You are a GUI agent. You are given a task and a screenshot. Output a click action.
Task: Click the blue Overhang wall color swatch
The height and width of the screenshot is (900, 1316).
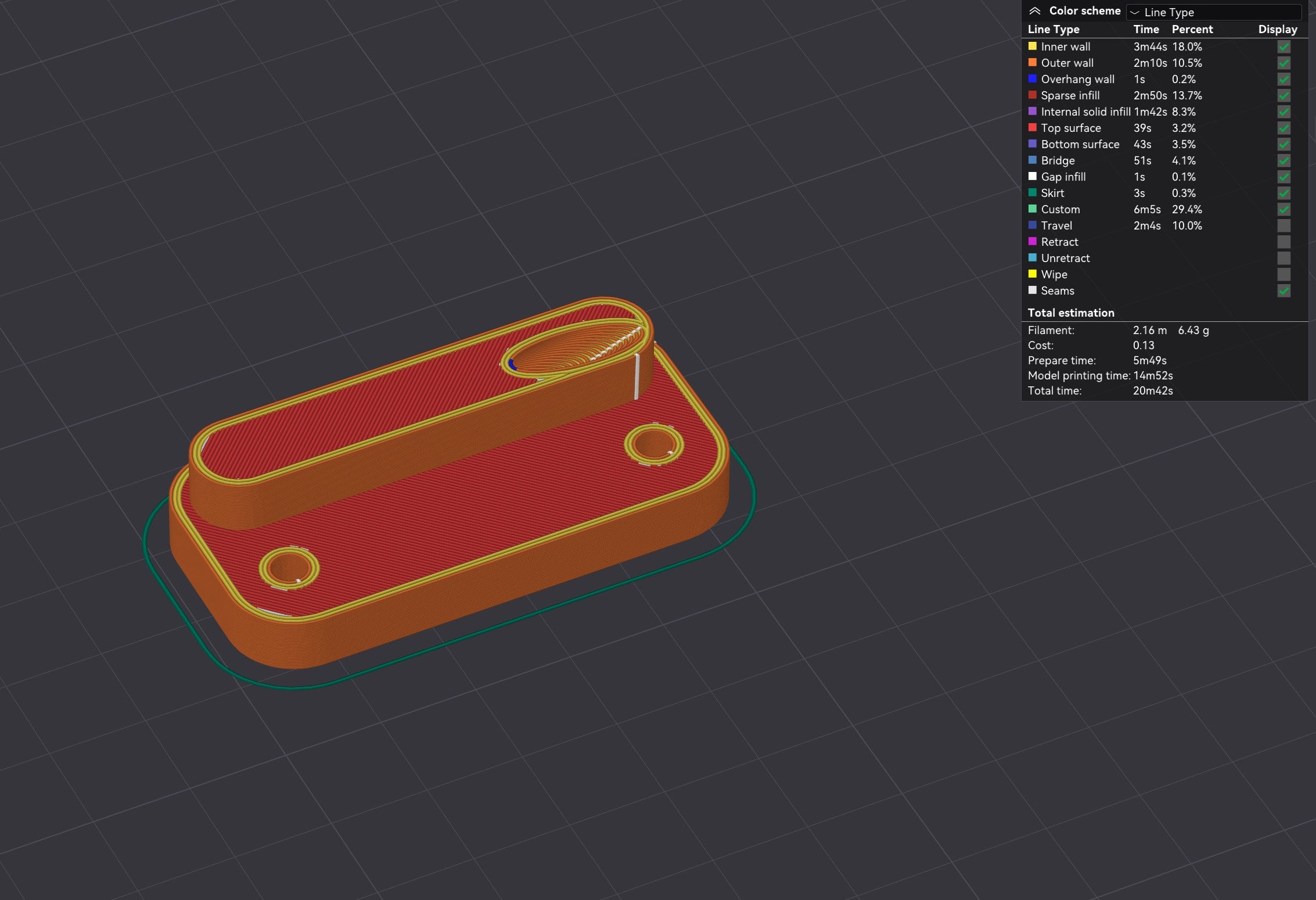point(1032,78)
